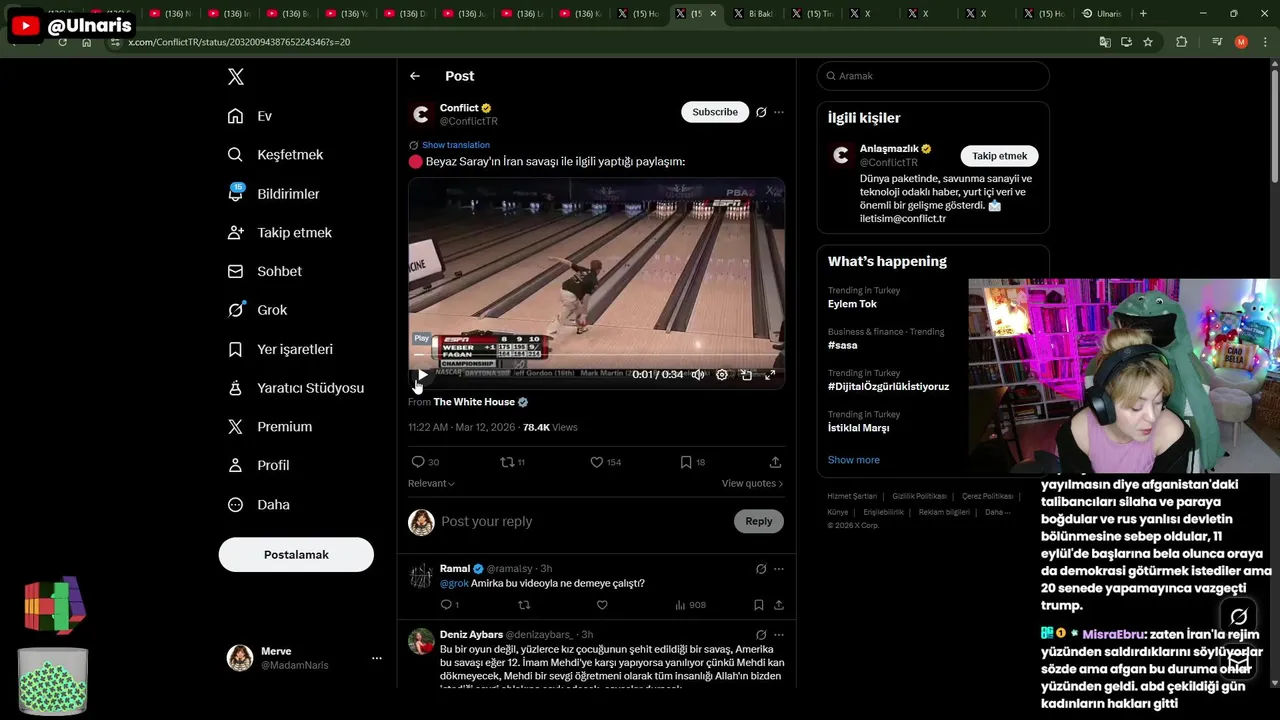1280x720 pixels.
Task: Mute the video volume
Action: 698,375
